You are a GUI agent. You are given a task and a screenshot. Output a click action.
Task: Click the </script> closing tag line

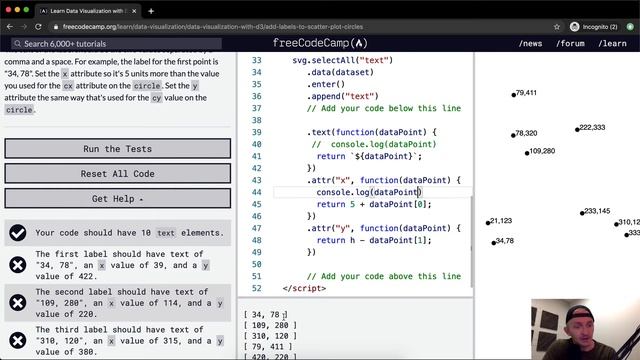304,288
